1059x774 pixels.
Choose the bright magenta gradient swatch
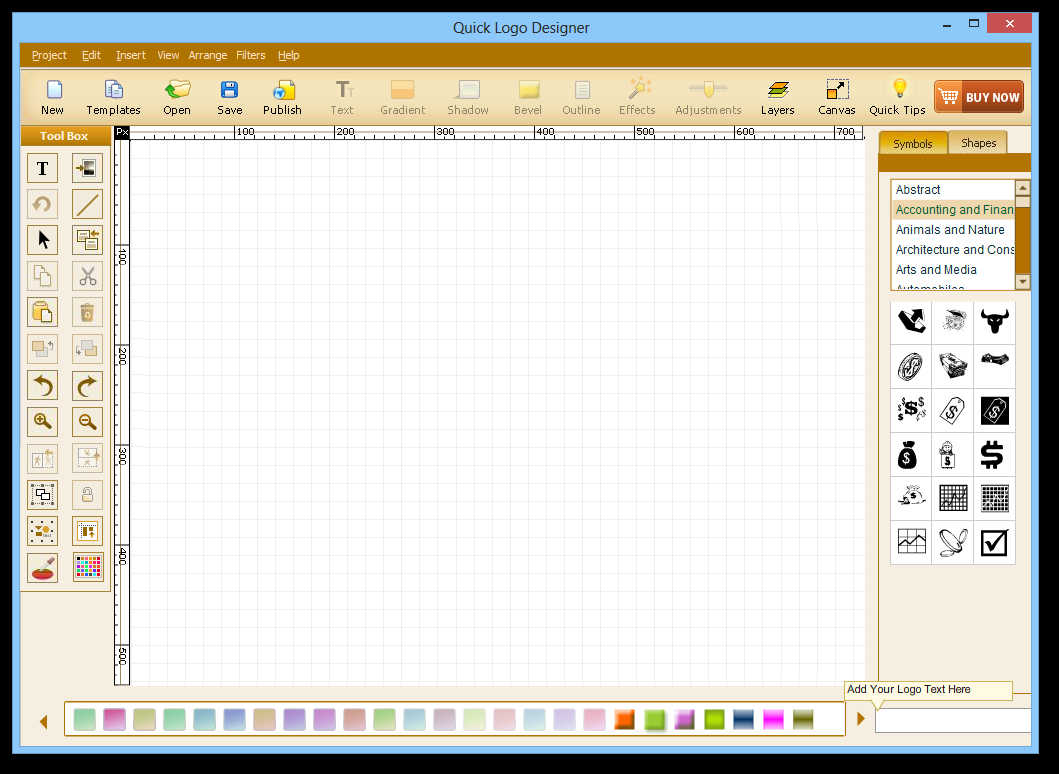tap(773, 719)
